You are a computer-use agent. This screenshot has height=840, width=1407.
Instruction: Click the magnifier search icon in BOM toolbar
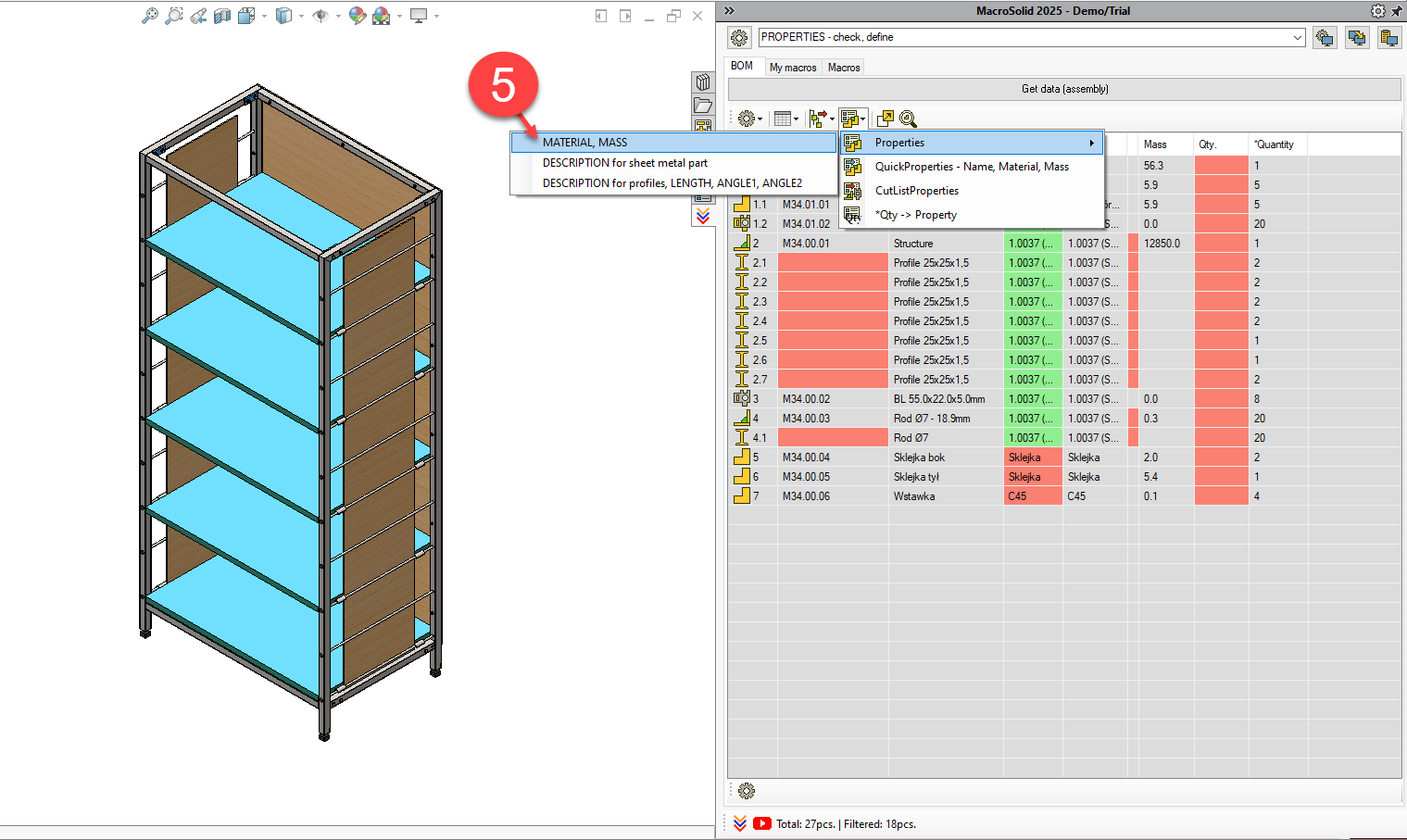coord(908,119)
